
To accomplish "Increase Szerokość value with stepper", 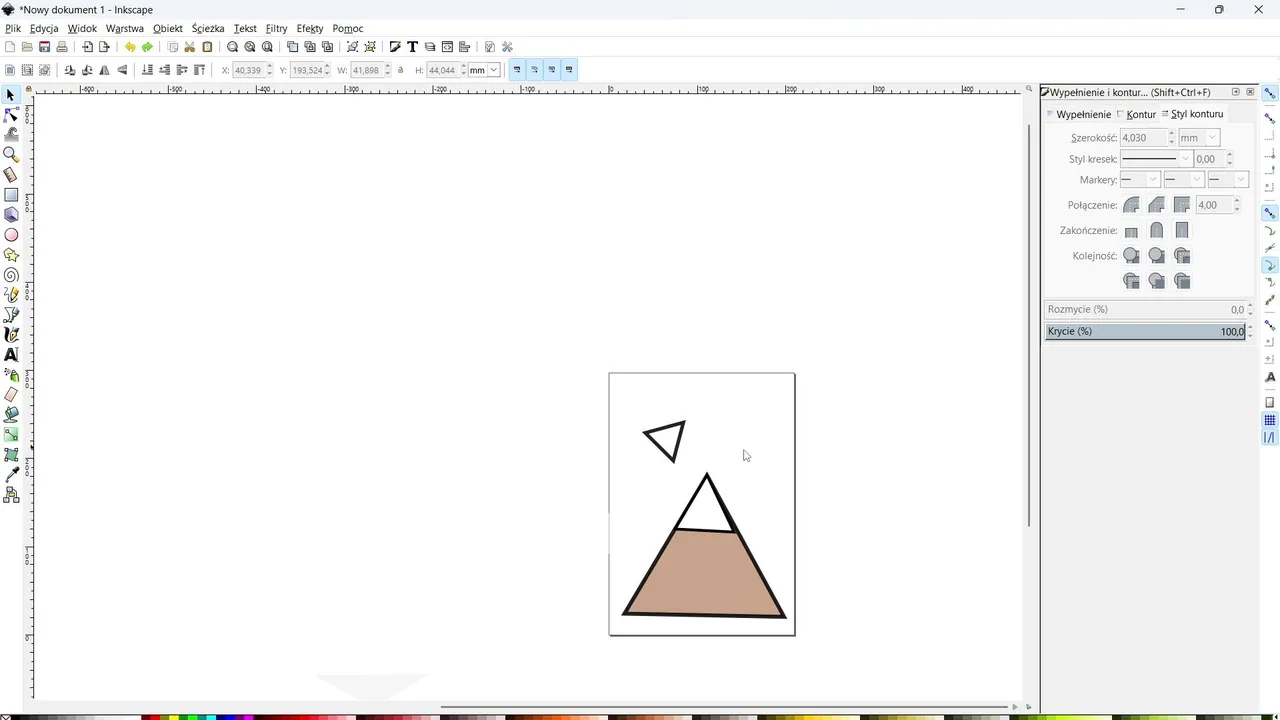I will point(1172,134).
